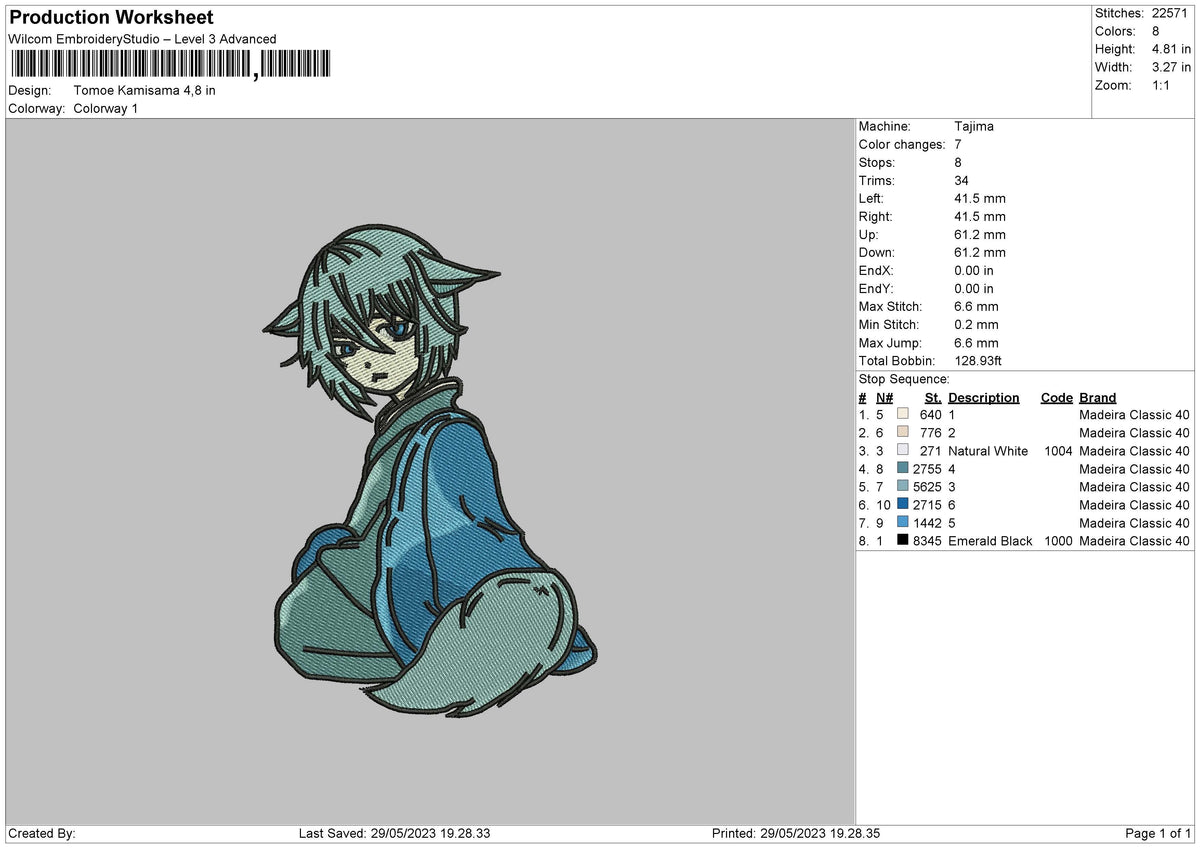Image resolution: width=1200 pixels, height=848 pixels.
Task: Click the Left value 41.5 mm
Action: coord(980,198)
